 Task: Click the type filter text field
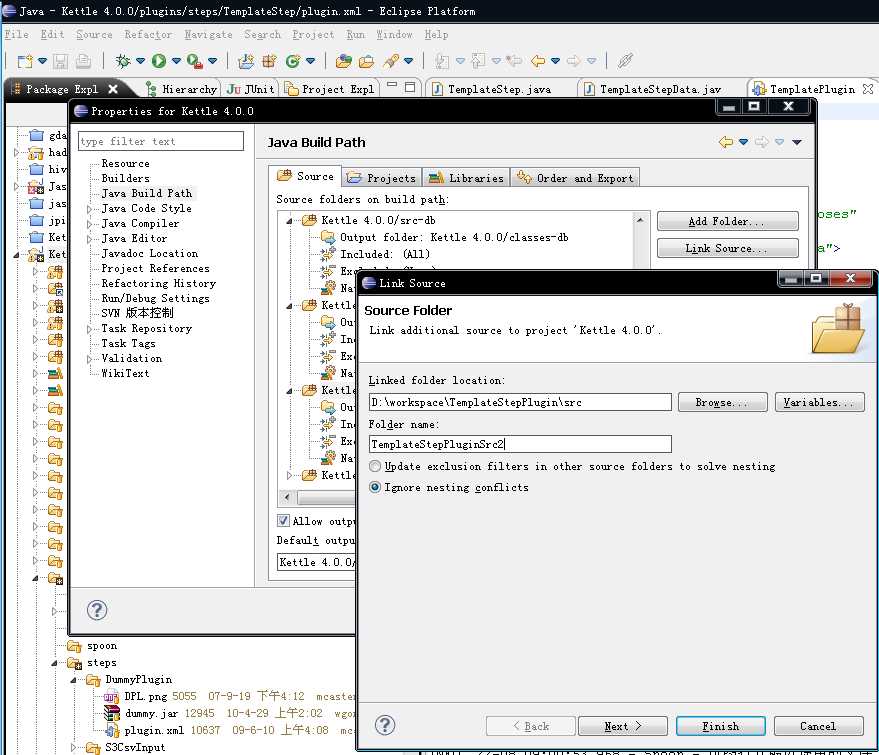pos(161,141)
